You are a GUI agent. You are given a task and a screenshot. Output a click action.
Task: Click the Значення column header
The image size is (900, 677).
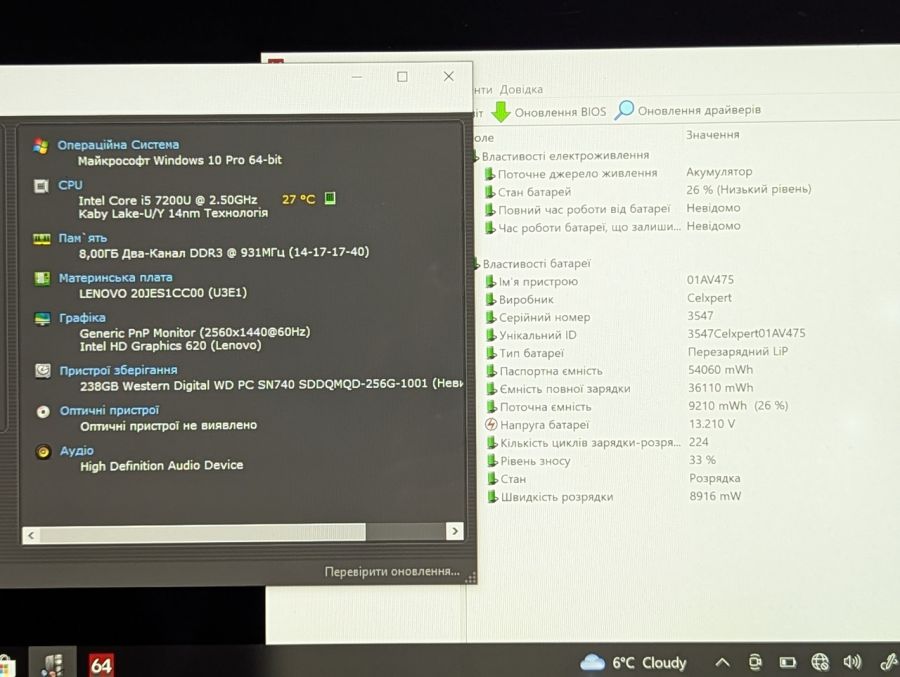712,135
